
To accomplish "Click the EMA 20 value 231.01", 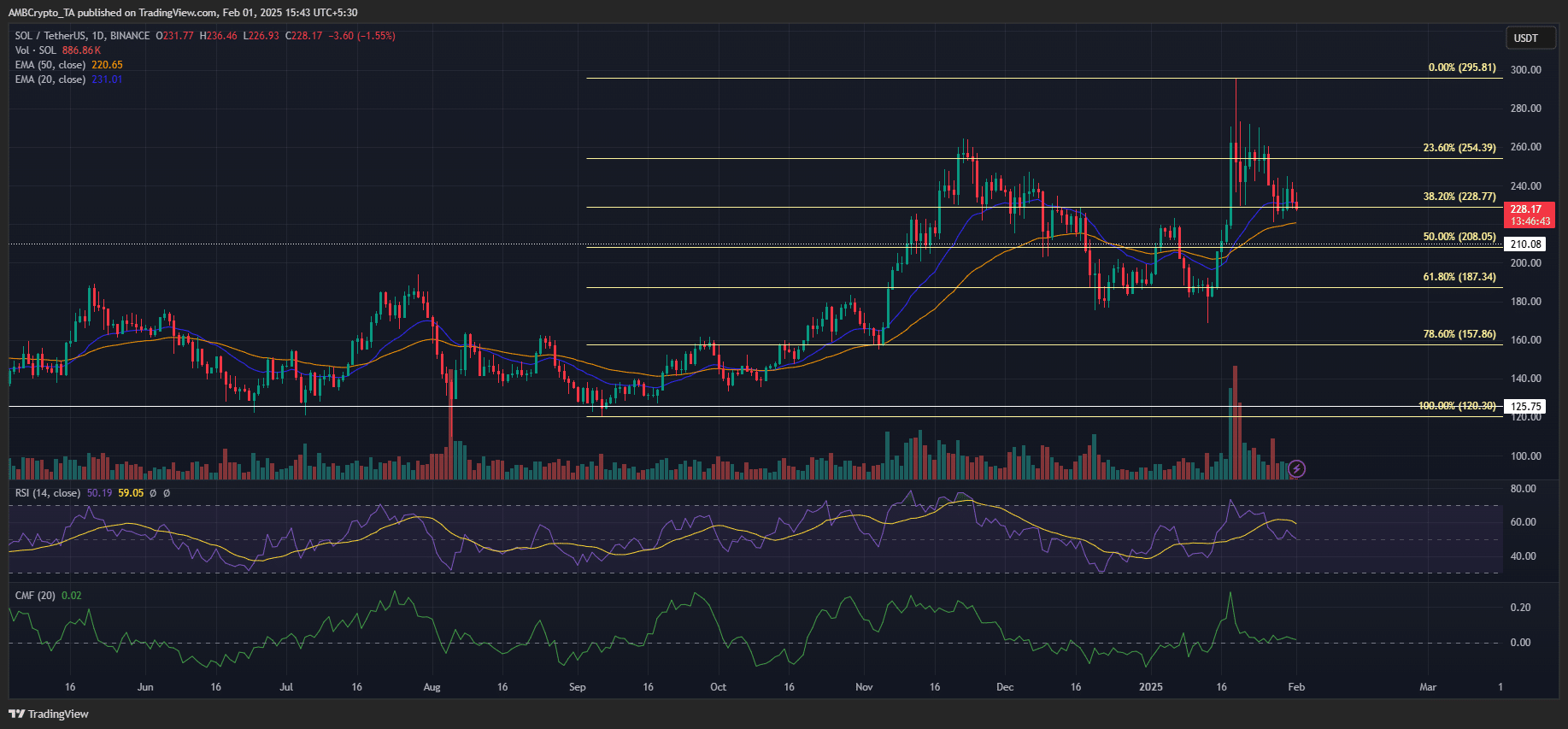I will tap(107, 79).
